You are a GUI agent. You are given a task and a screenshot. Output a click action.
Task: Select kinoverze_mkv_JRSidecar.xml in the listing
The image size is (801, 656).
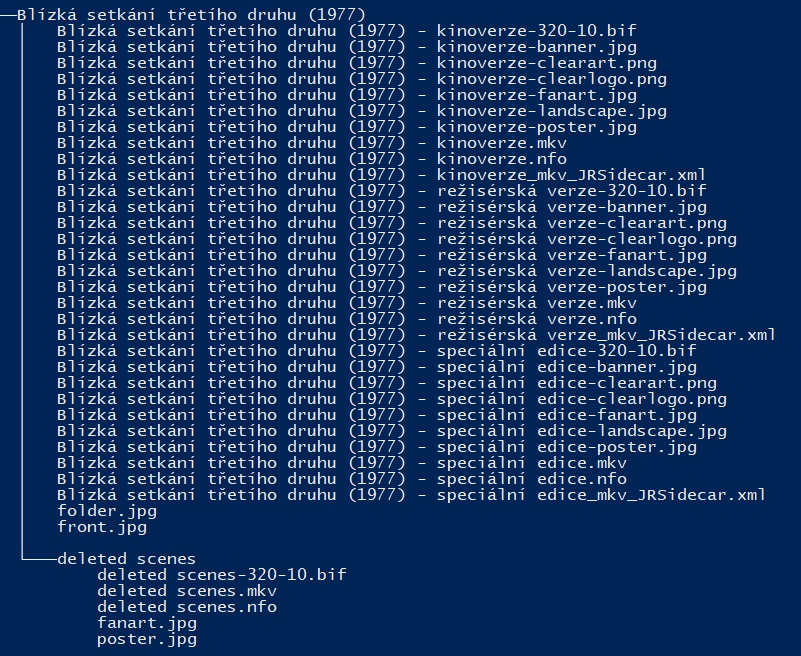pyautogui.click(x=371, y=175)
